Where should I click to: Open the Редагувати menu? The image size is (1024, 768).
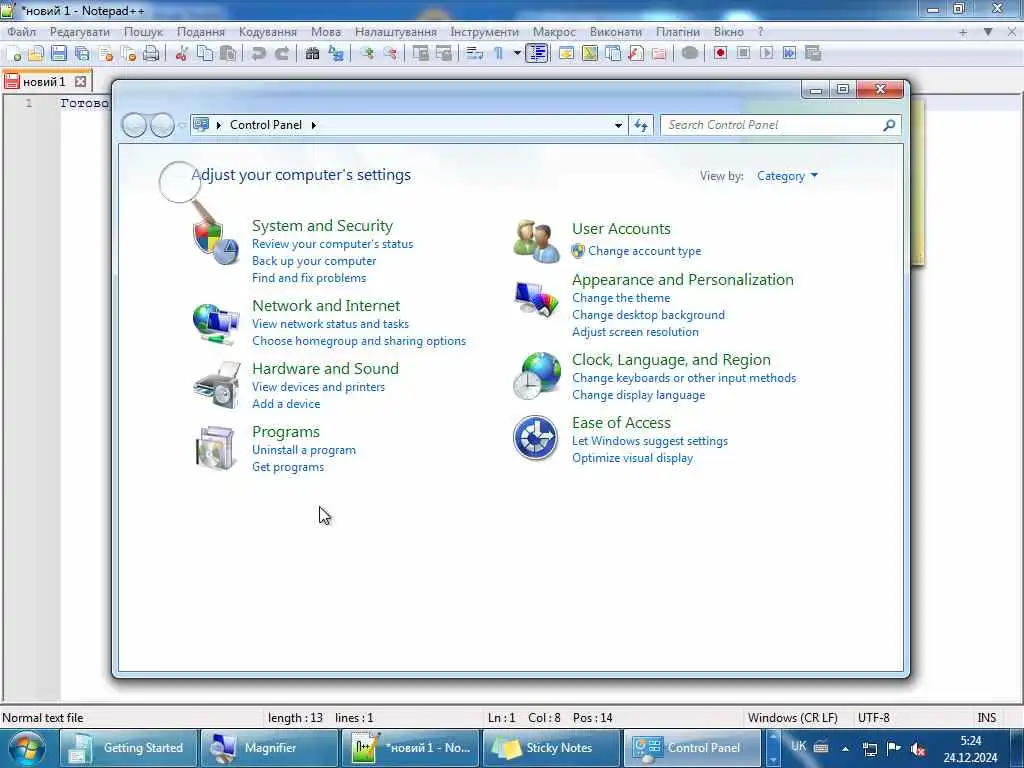coord(80,31)
